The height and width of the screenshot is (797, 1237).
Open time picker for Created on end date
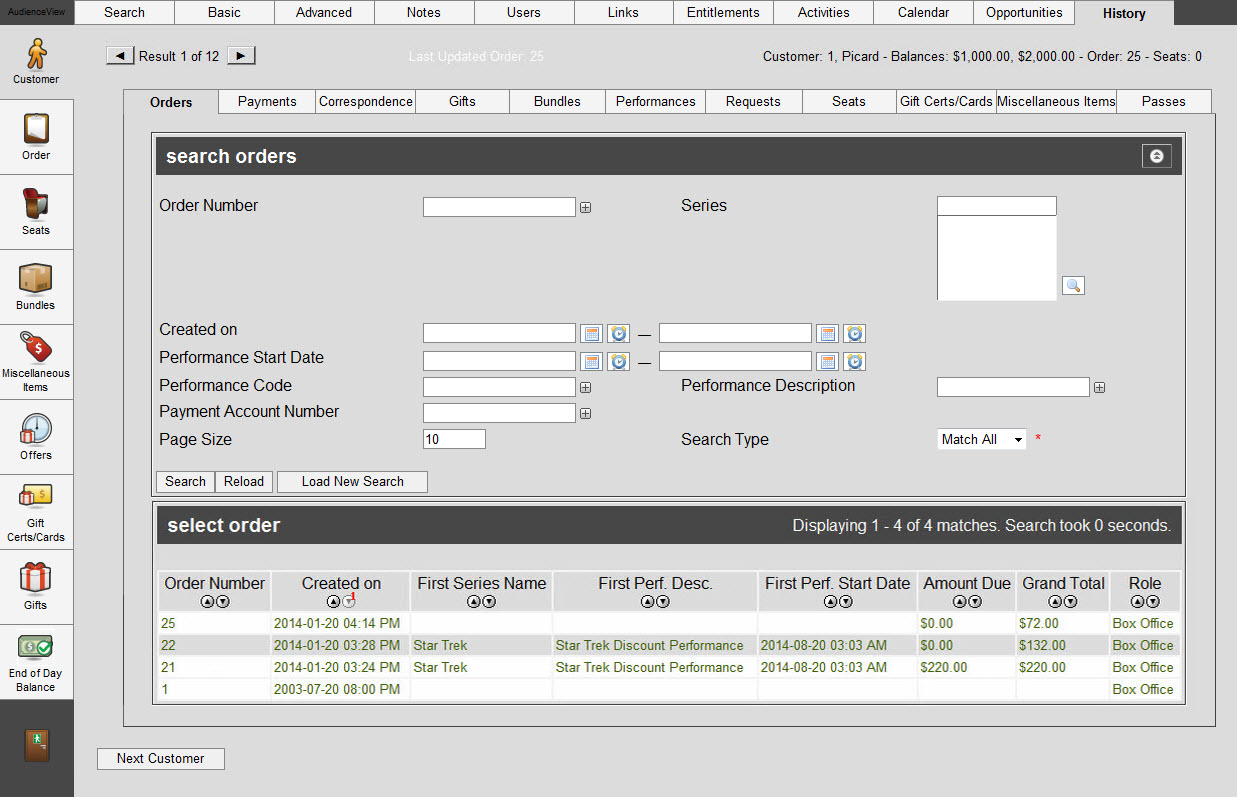click(x=854, y=334)
